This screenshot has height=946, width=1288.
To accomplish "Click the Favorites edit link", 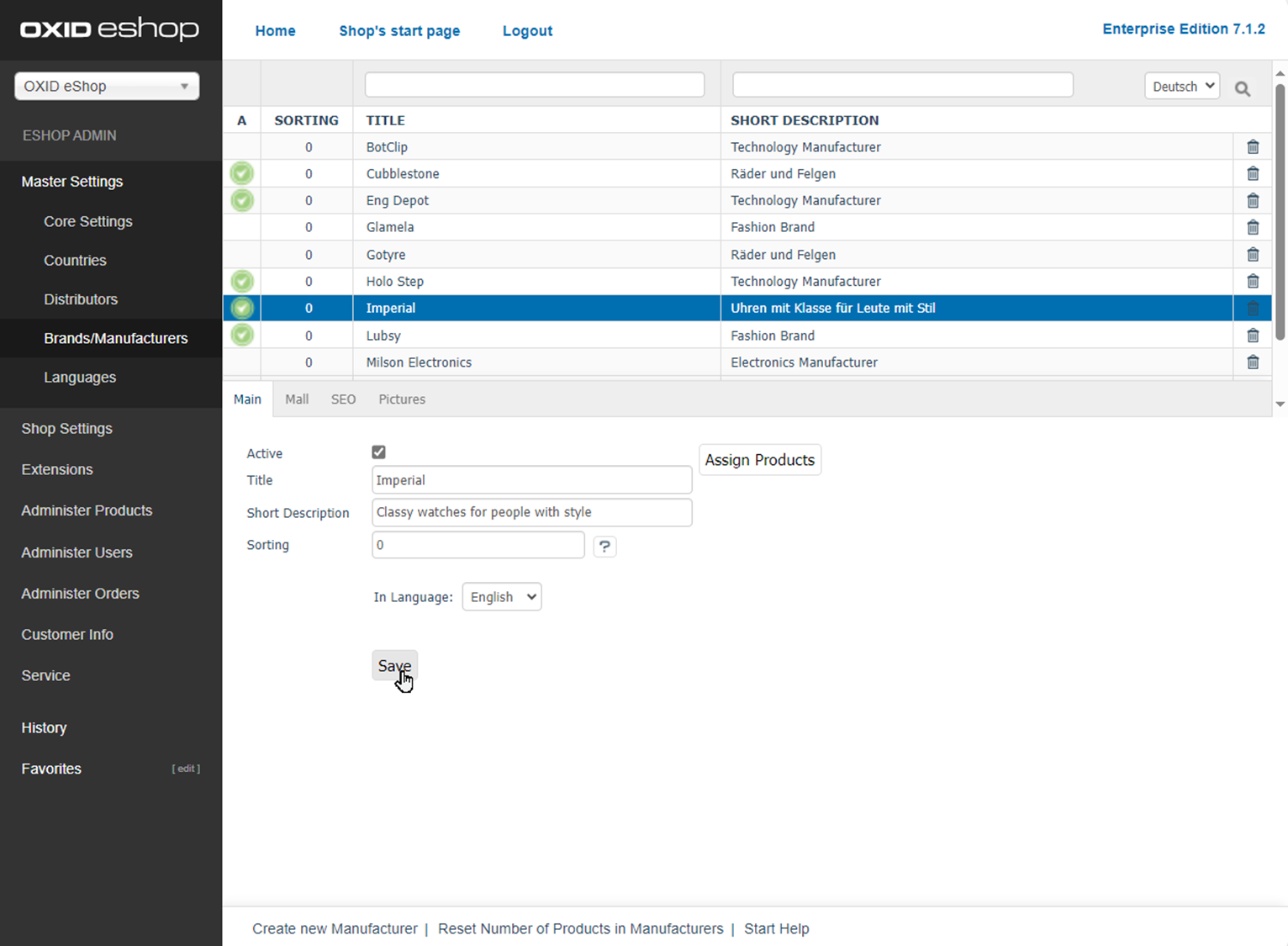I will tap(186, 769).
